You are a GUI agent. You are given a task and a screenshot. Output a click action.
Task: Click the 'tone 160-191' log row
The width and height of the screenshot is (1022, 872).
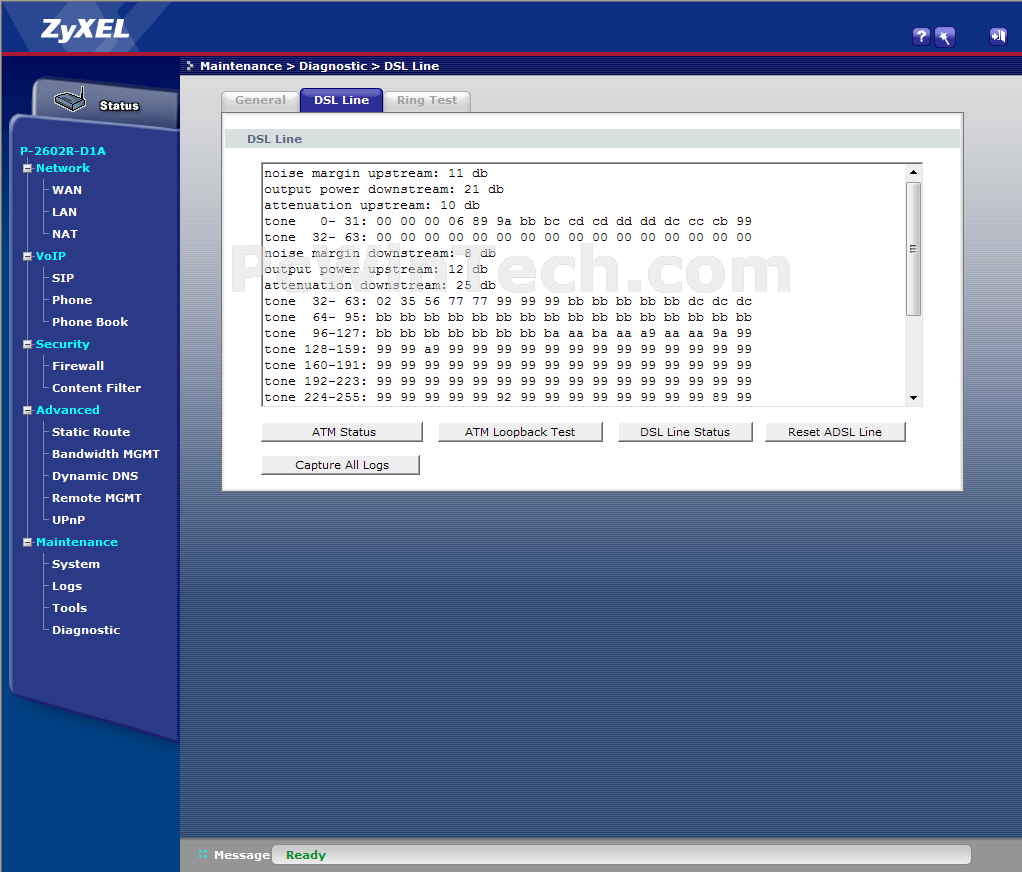pyautogui.click(x=508, y=366)
